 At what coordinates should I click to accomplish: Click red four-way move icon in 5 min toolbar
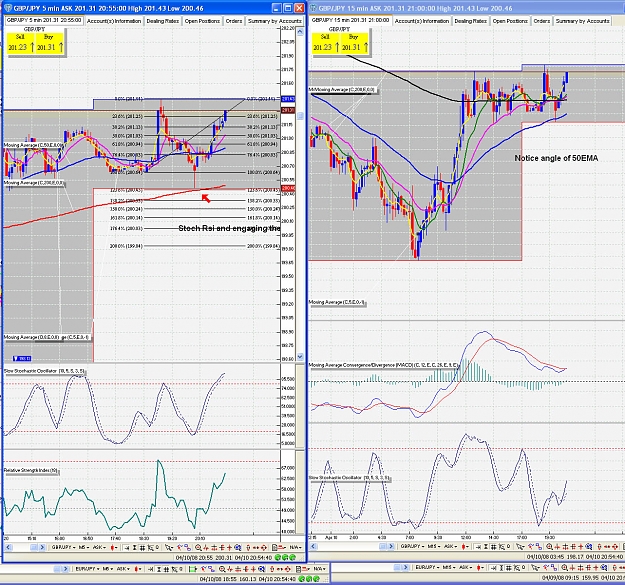pos(263,548)
